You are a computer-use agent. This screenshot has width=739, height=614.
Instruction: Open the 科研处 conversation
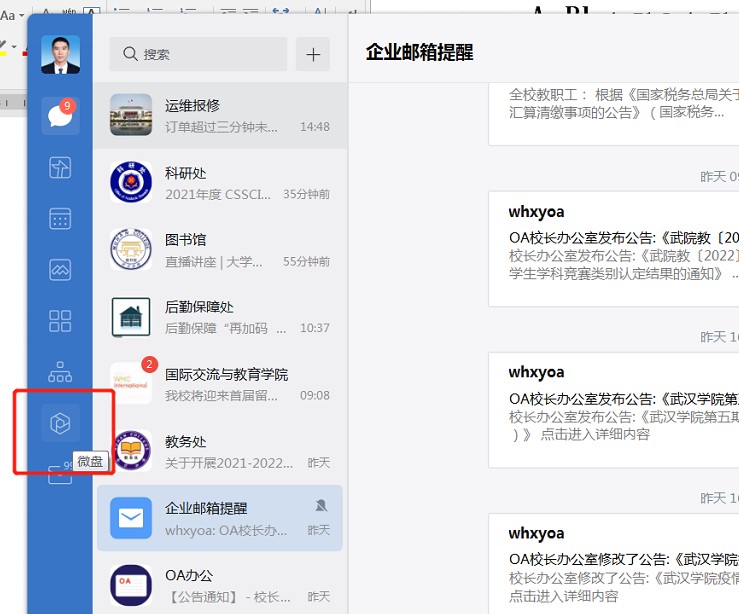coord(220,182)
